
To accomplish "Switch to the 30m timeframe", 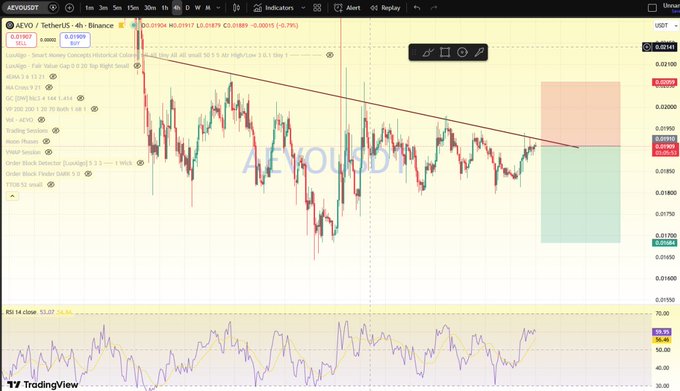I will point(150,8).
